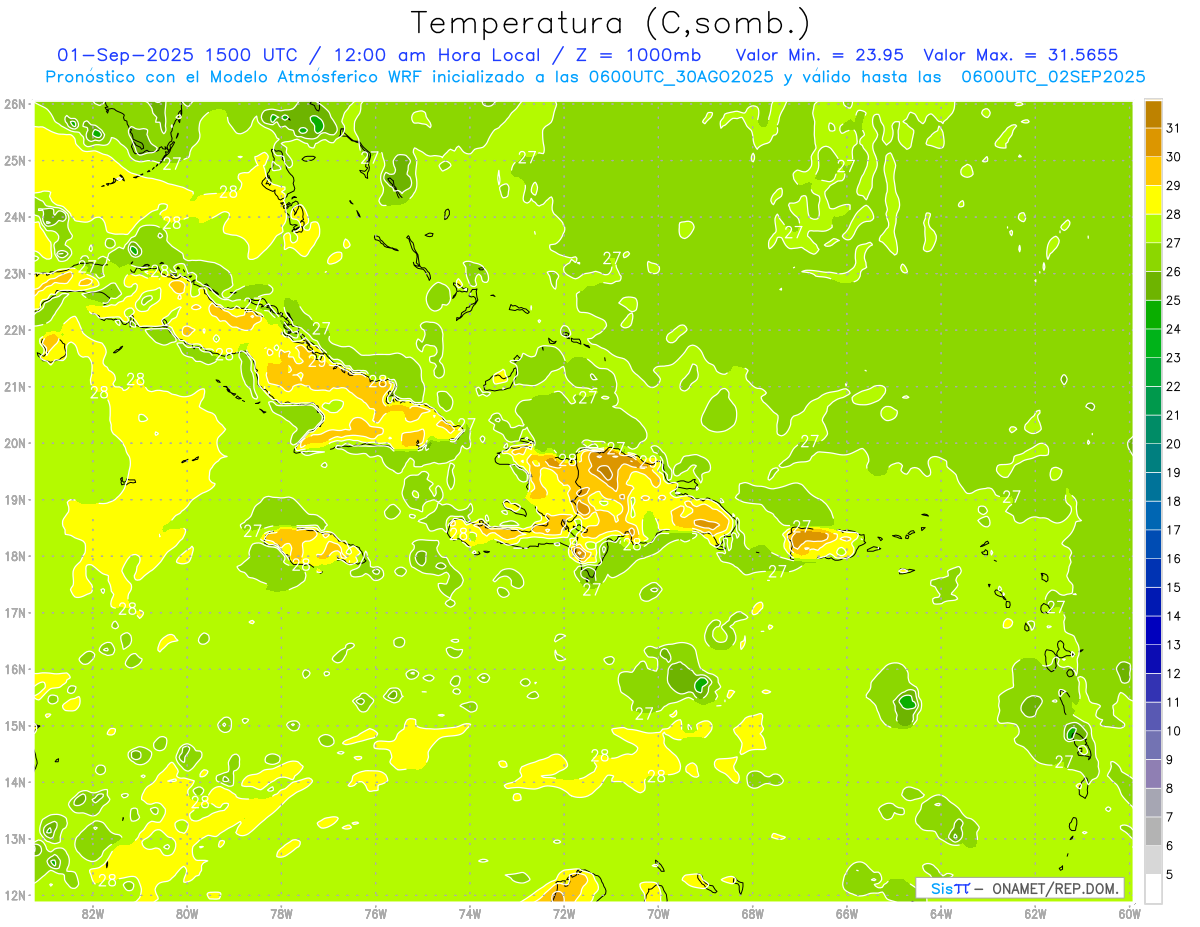1200x927 pixels.
Task: Click the latitude axis label "18N"
Action: coord(15,556)
